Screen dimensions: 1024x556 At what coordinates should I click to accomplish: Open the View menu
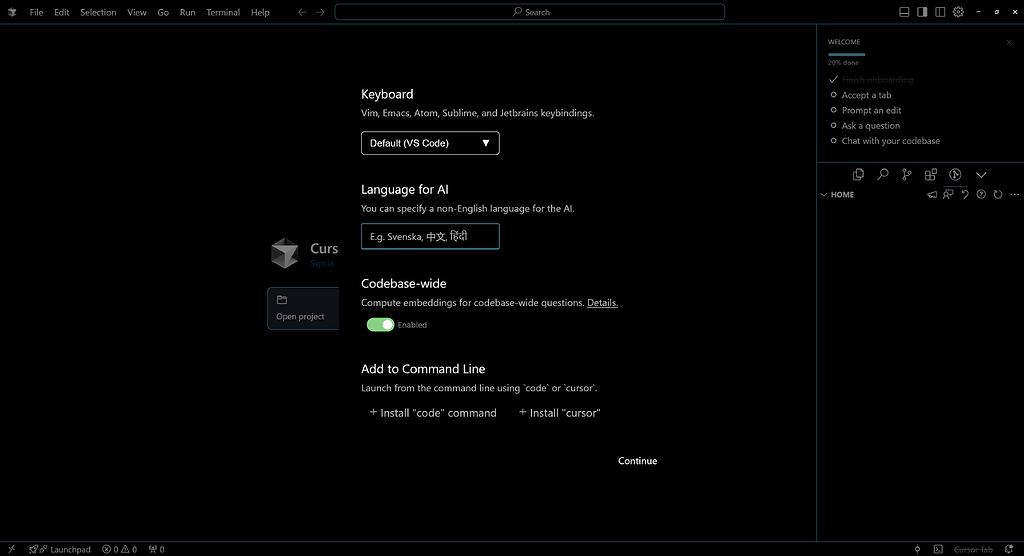(136, 12)
